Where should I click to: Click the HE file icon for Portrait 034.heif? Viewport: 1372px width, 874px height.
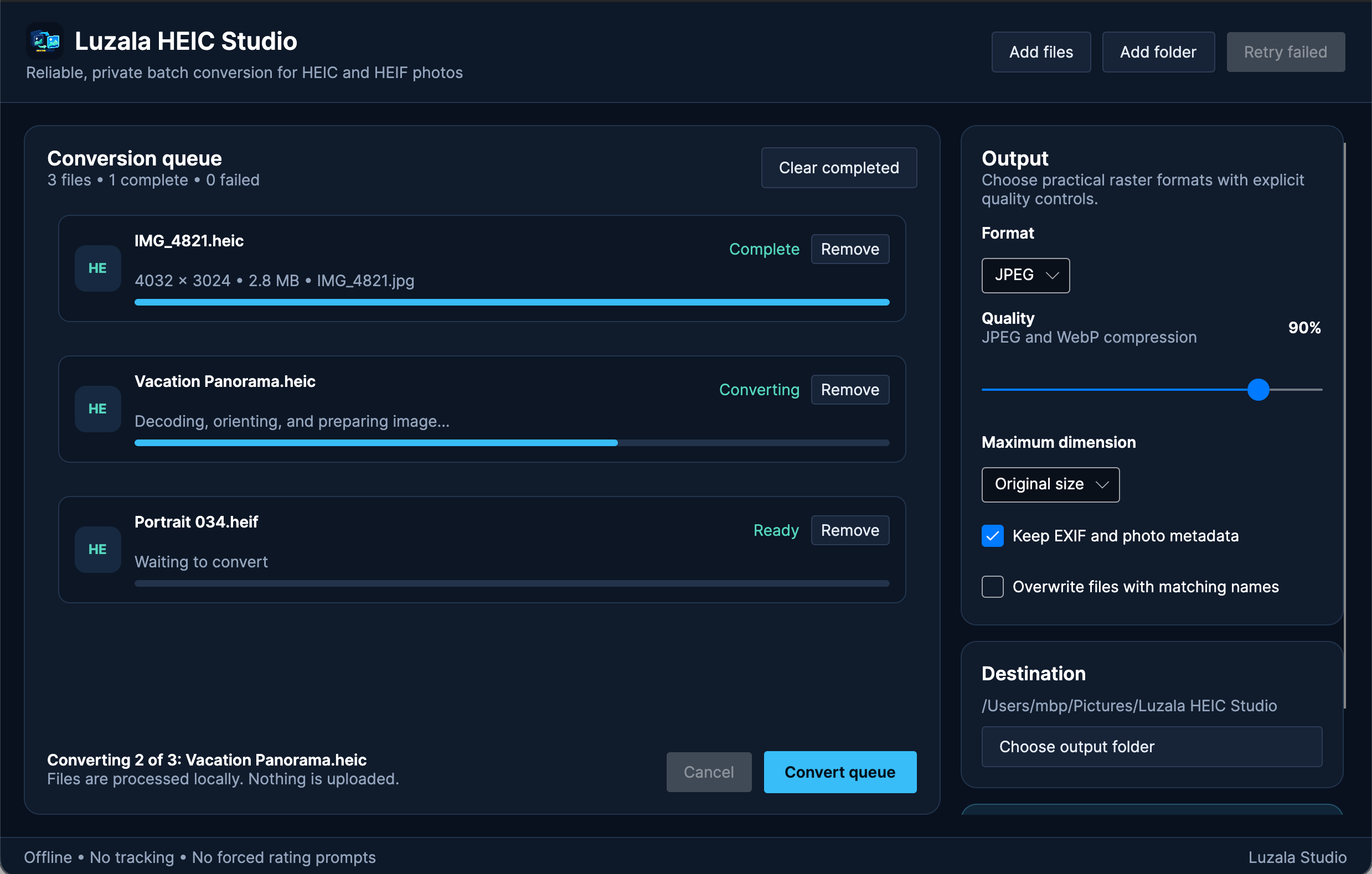point(97,549)
